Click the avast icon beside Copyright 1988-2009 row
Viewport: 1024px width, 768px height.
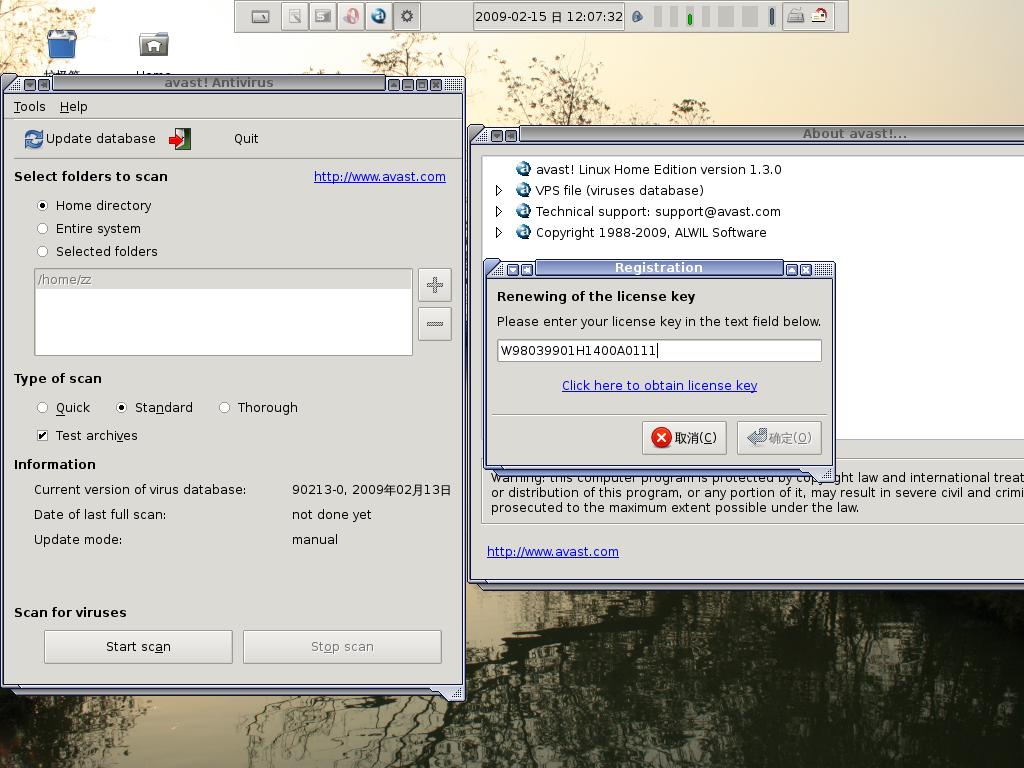coord(523,232)
